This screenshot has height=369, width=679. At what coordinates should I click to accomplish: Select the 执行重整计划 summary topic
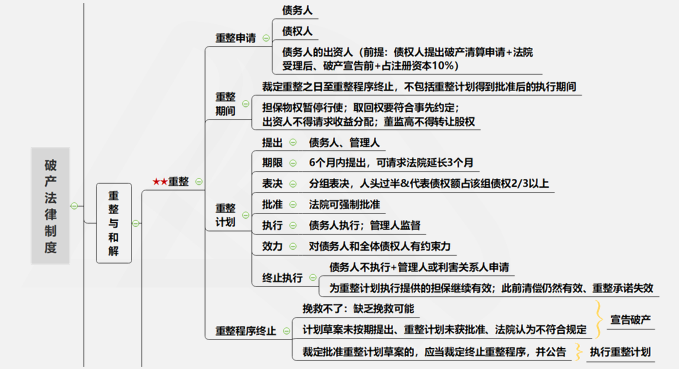620,352
